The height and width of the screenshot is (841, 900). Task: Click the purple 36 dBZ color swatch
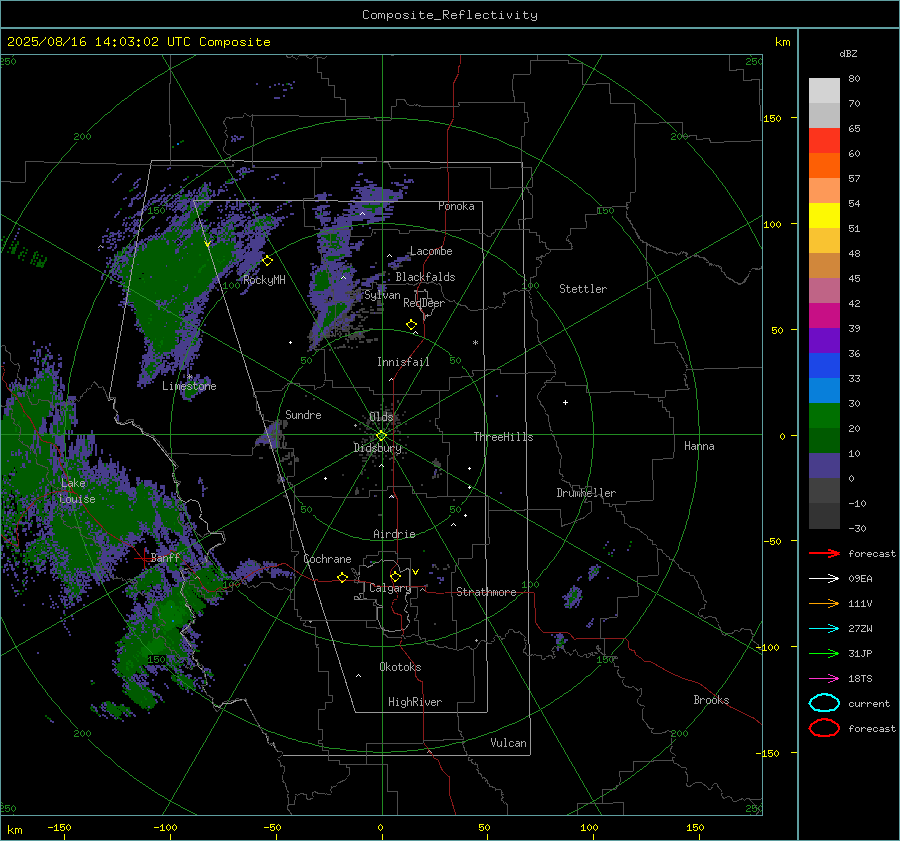tap(824, 340)
